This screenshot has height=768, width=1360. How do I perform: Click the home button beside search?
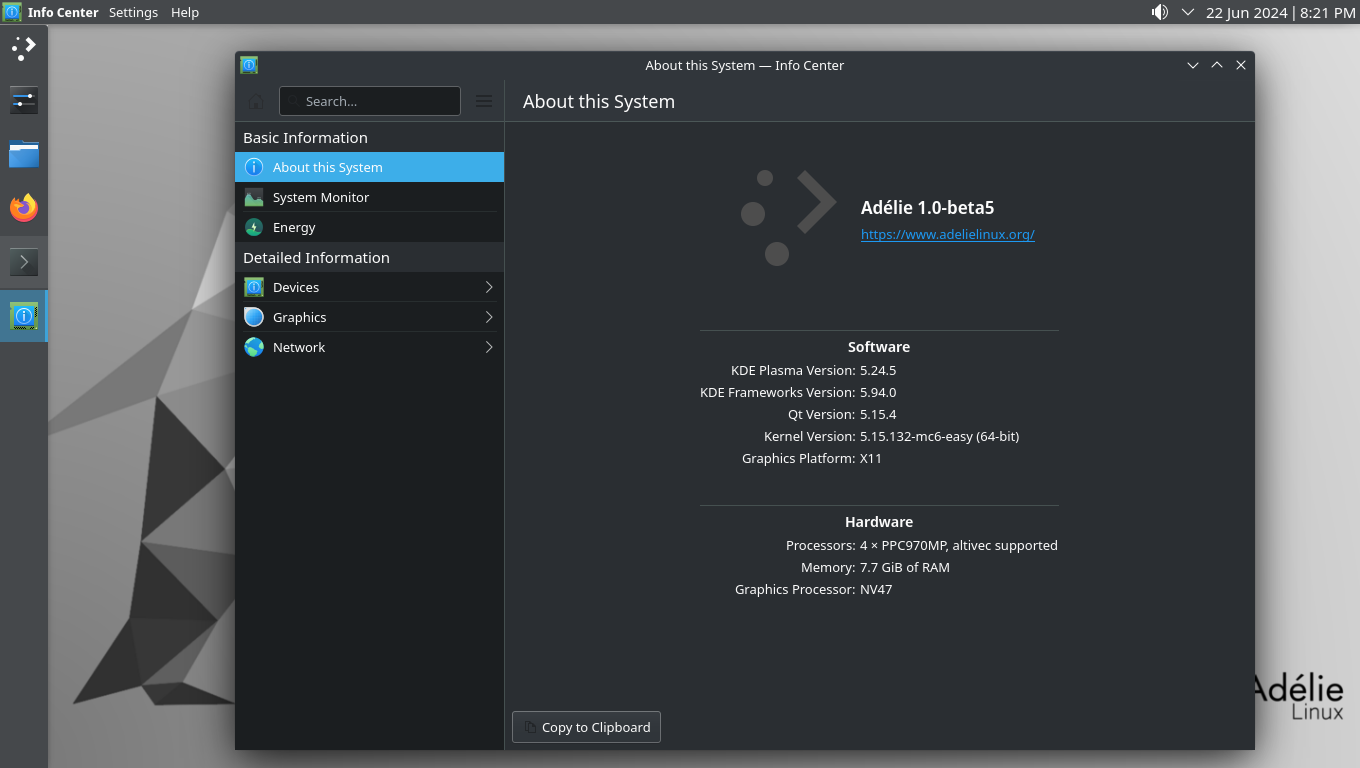[256, 101]
